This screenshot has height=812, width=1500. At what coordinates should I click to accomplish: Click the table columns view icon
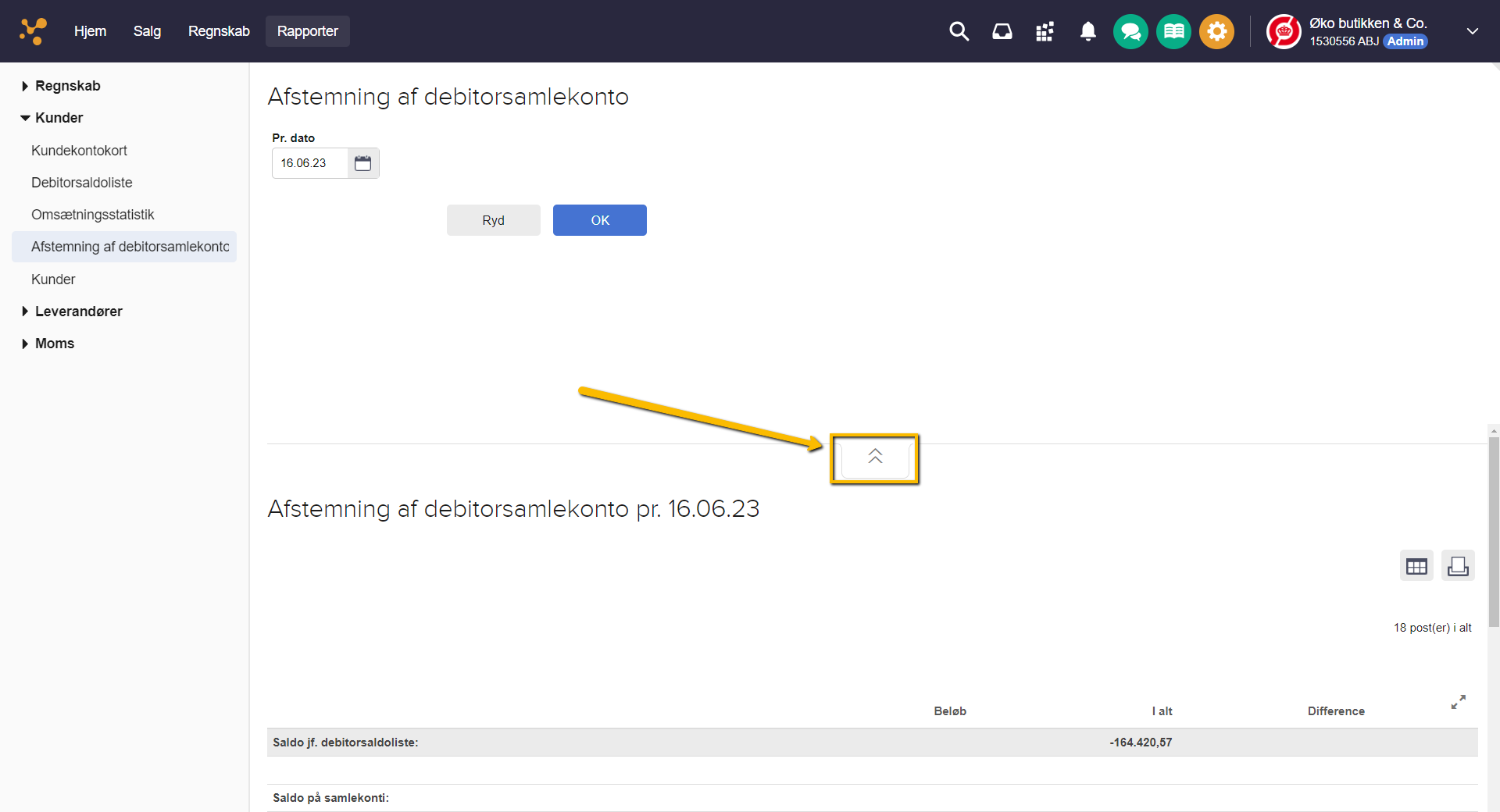click(1416, 566)
